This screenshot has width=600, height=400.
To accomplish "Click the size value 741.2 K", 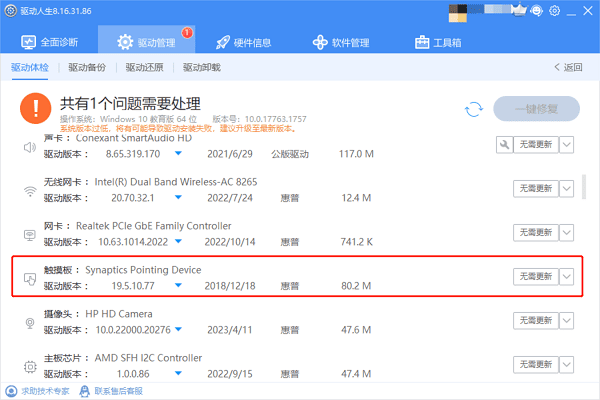I will coord(356,242).
